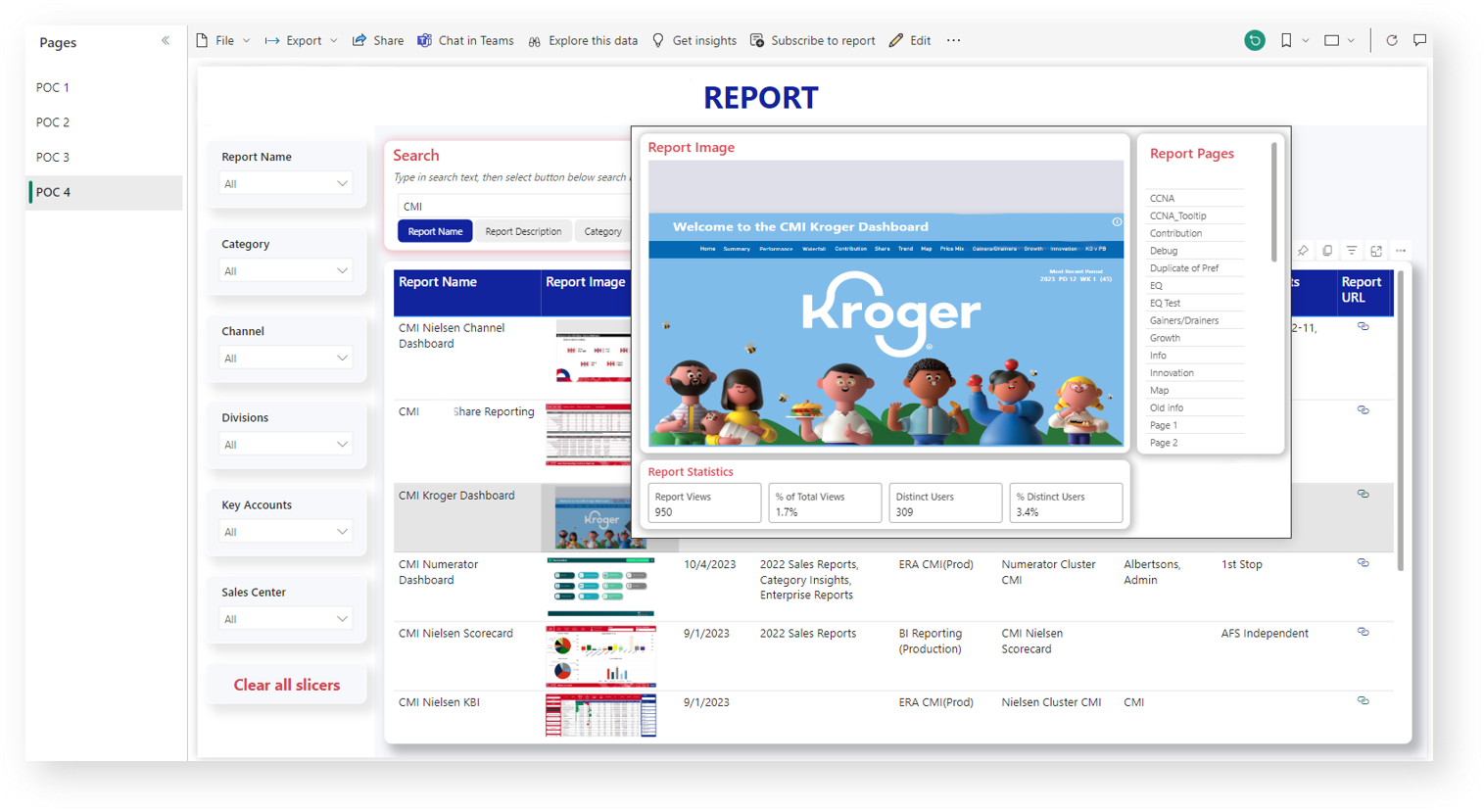Click the table vertical scrollbar
1484x812 pixels.
[x=1400, y=421]
